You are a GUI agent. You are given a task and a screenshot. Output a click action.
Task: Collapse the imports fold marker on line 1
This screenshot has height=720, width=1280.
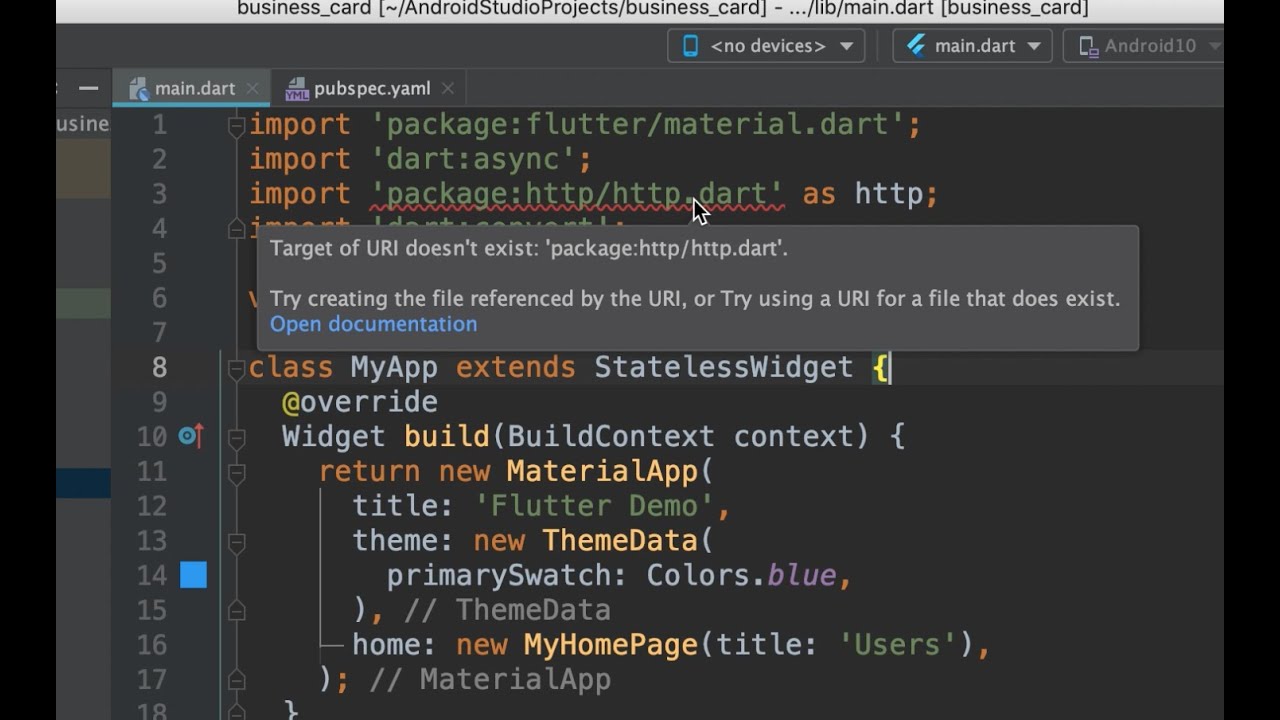click(x=237, y=126)
